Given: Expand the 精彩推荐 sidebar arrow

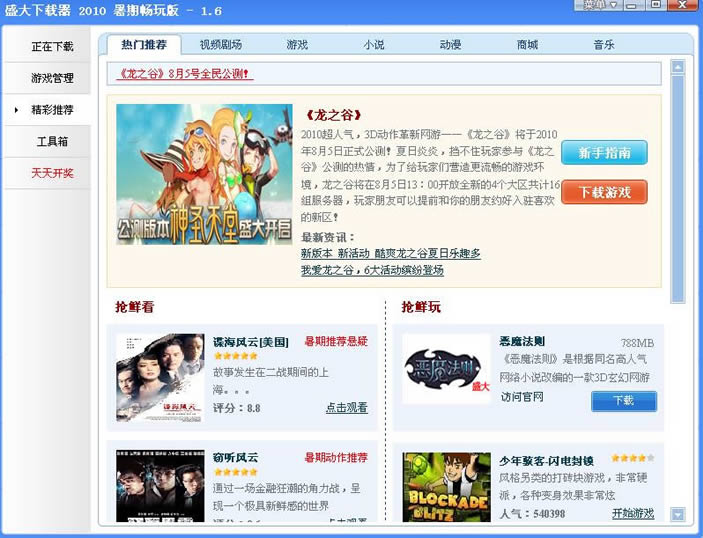Looking at the screenshot, I should click(16, 110).
